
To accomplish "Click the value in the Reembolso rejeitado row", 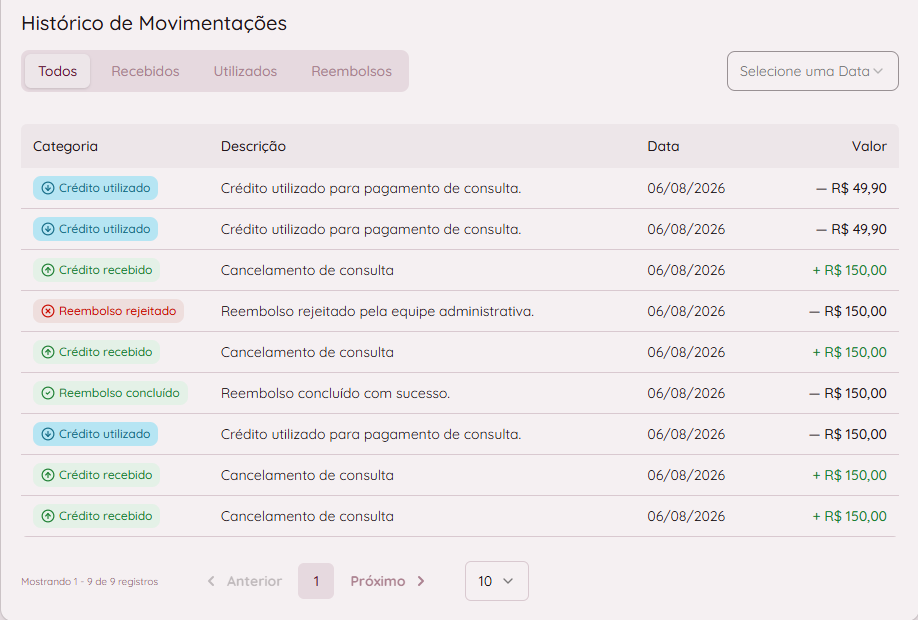I will (848, 311).
